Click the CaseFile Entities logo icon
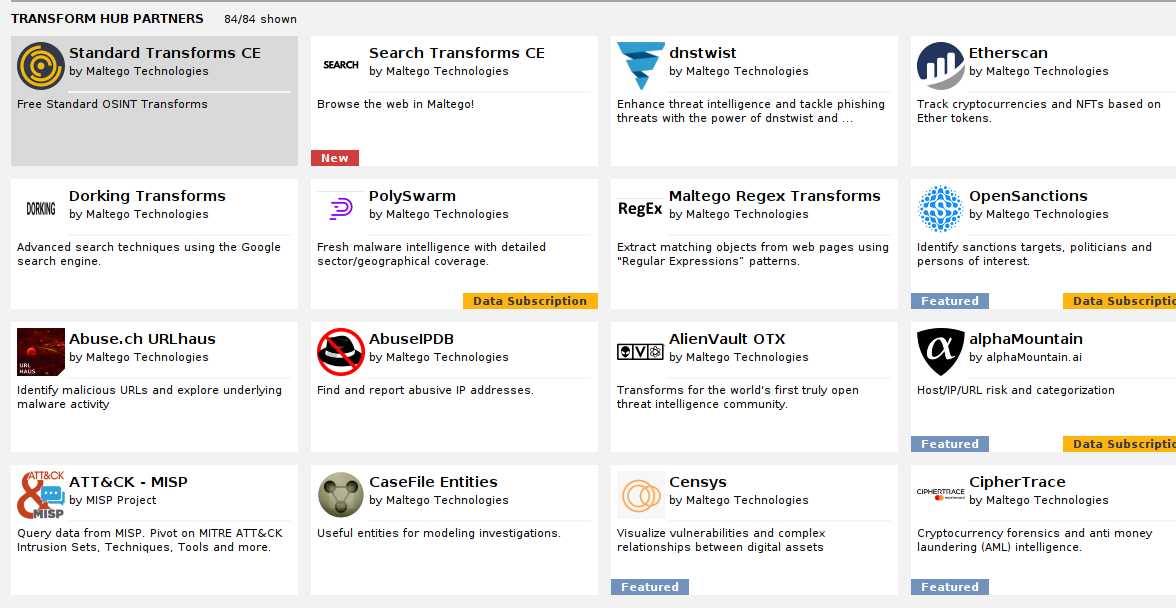The height and width of the screenshot is (608, 1176). point(340,495)
